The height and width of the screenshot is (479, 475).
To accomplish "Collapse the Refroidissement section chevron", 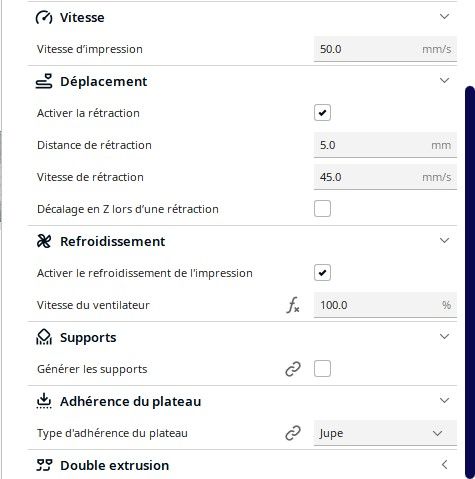I will coord(445,241).
